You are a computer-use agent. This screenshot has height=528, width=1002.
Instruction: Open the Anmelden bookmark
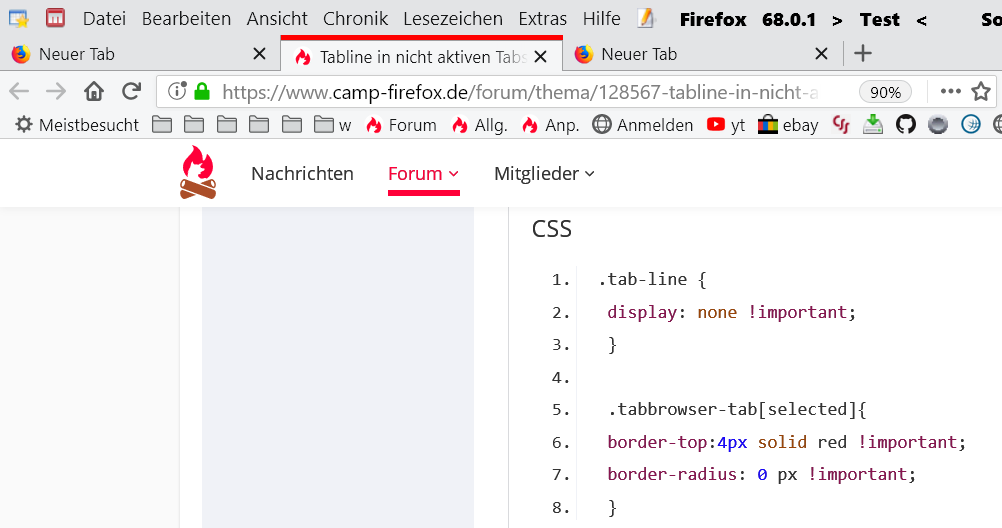[642, 125]
